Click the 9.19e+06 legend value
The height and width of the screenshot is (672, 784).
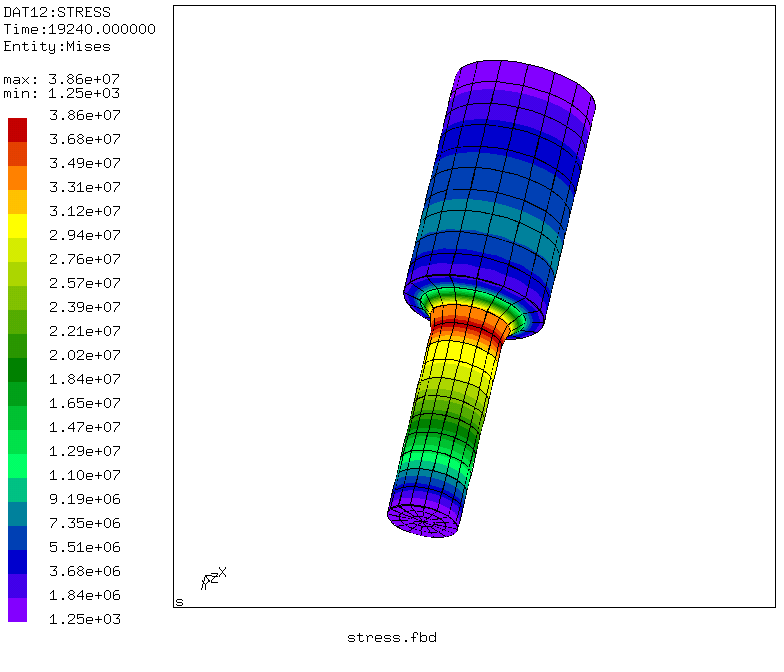click(x=85, y=499)
